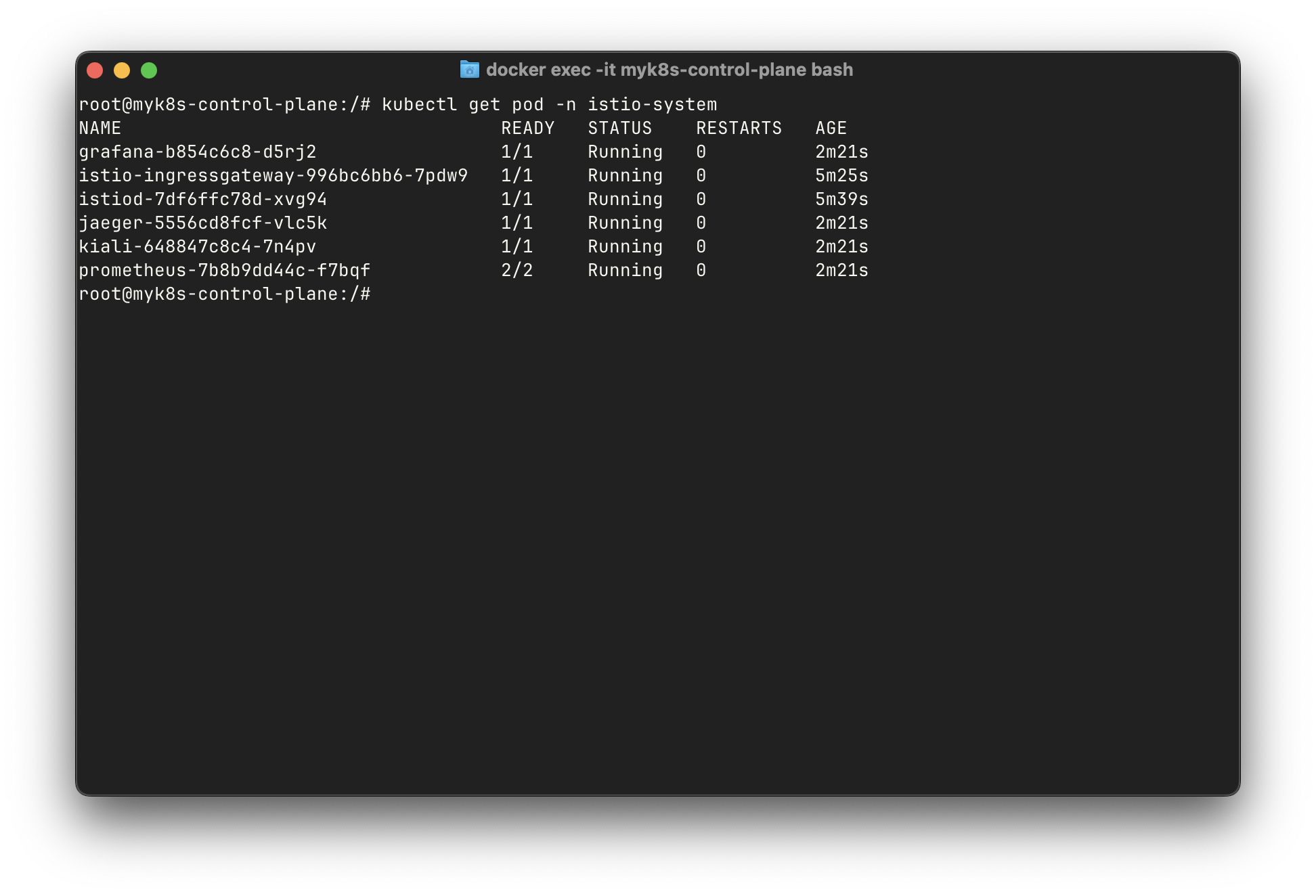This screenshot has height=896, width=1316.
Task: Select pod name istiod-7df6ffc78d-xvg94
Action: click(x=203, y=200)
